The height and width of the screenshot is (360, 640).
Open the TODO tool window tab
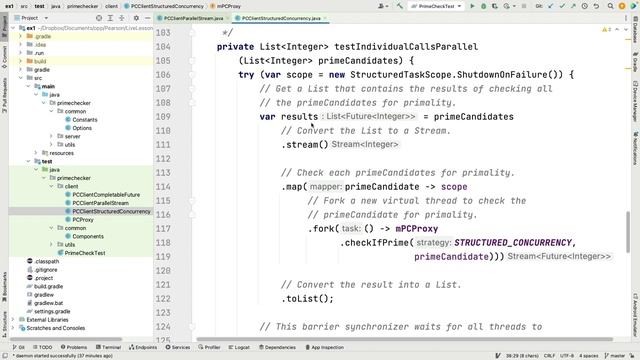click(x=42, y=347)
